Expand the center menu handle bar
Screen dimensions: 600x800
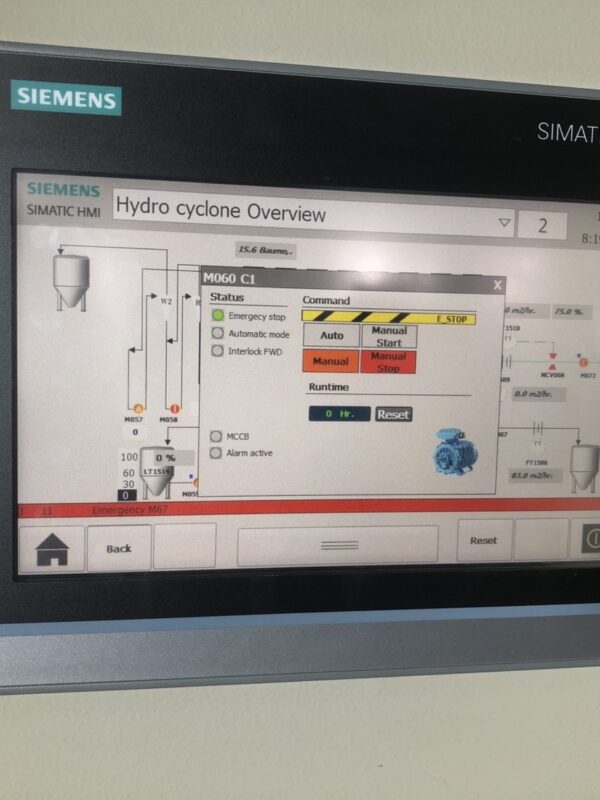pyautogui.click(x=336, y=545)
